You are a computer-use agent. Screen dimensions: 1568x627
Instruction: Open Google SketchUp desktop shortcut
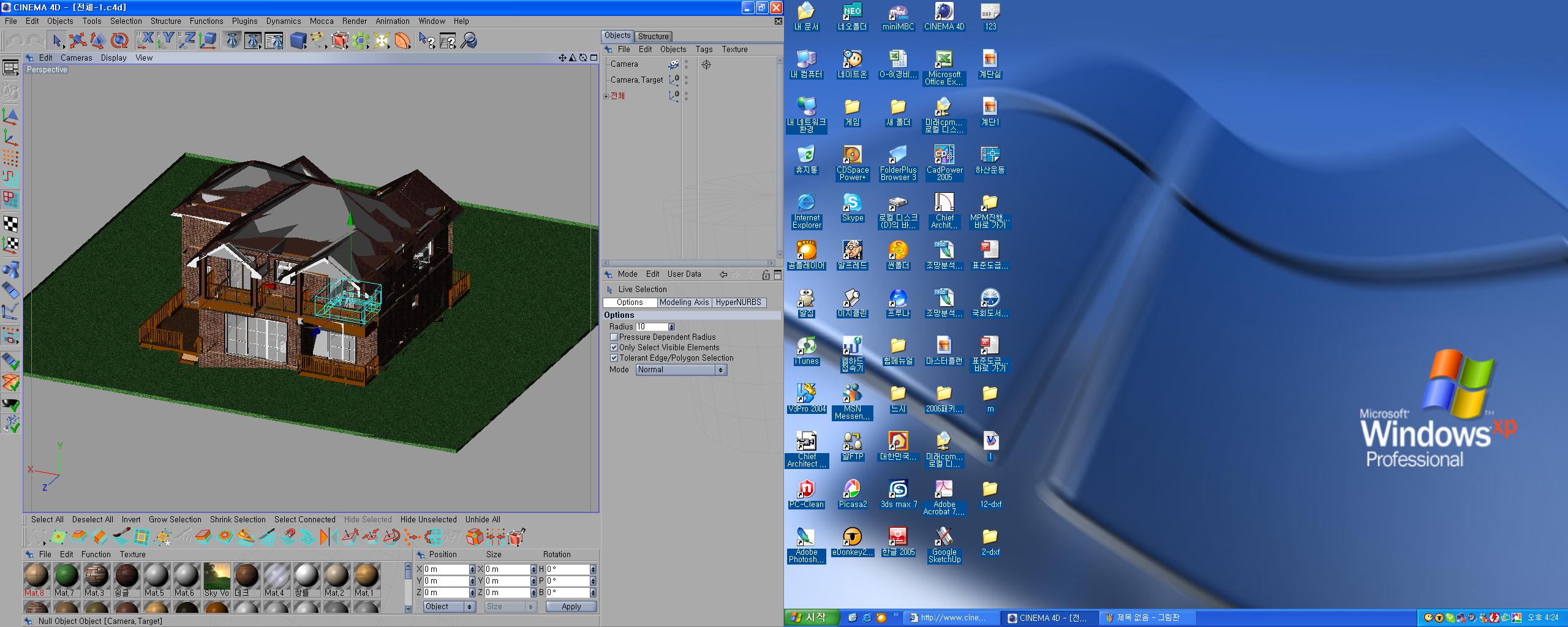click(944, 545)
